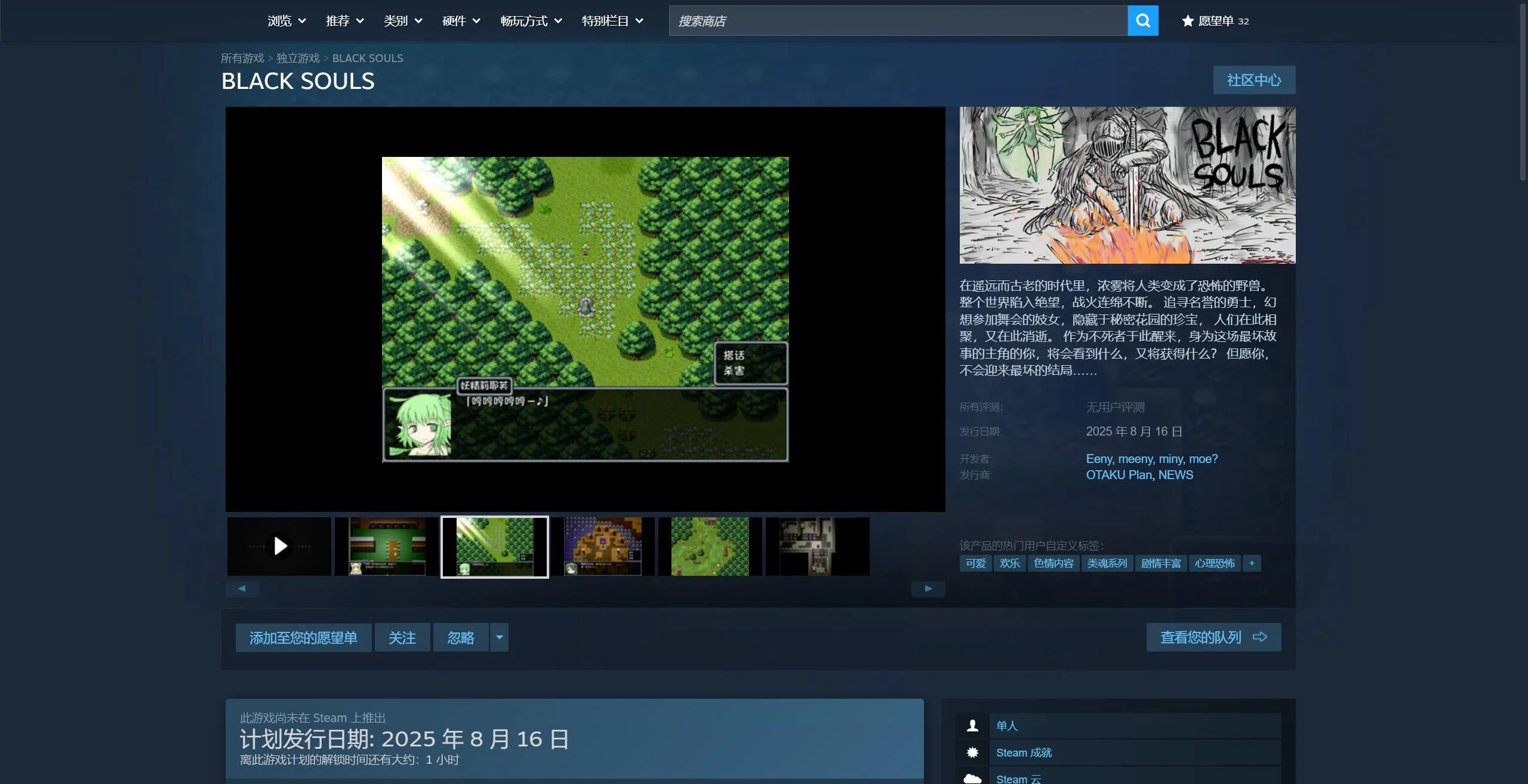Expand the 类别 navigation dropdown
The width and height of the screenshot is (1528, 784).
tap(403, 21)
